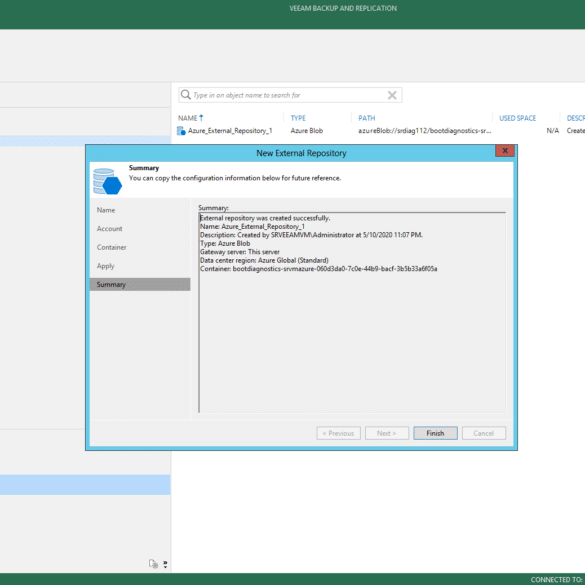Click the disabled Next button
Viewport: 585px width, 585px height.
coord(387,433)
